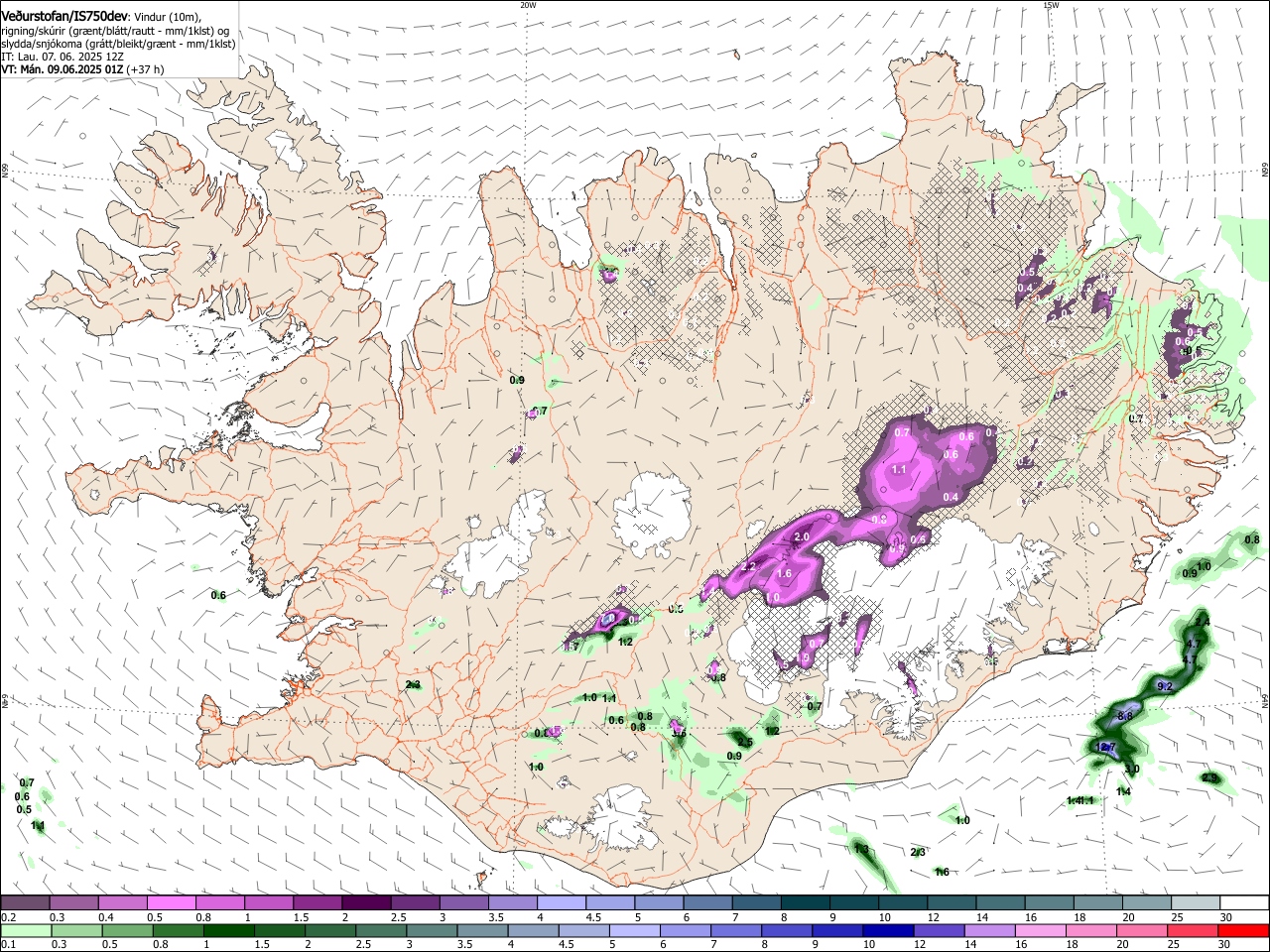The height and width of the screenshot is (952, 1270).
Task: Click the 8.8 precipitation value offshore
Action: pos(1125,716)
